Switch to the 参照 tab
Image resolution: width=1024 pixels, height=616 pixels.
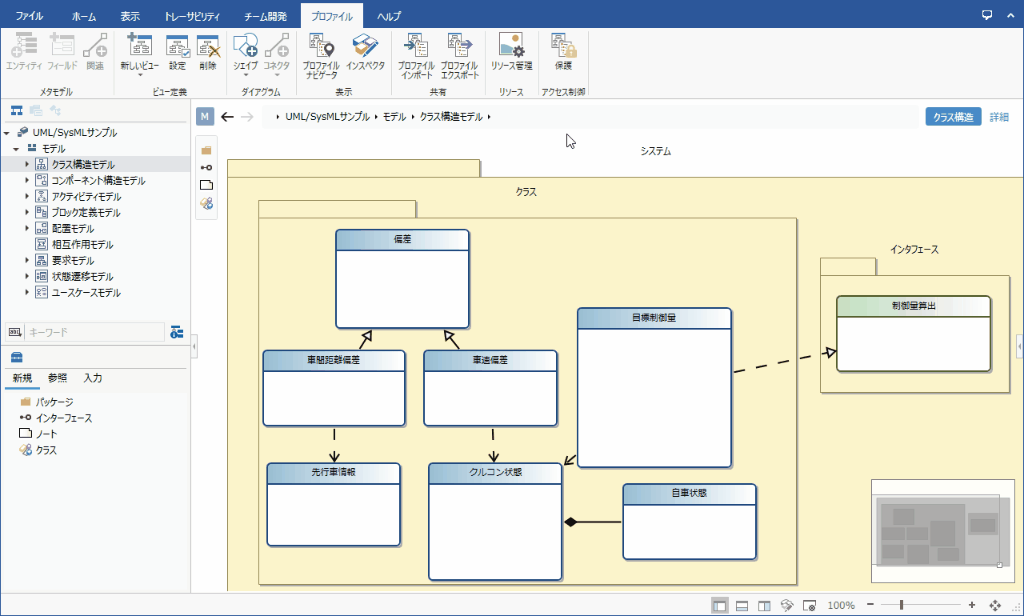point(58,379)
